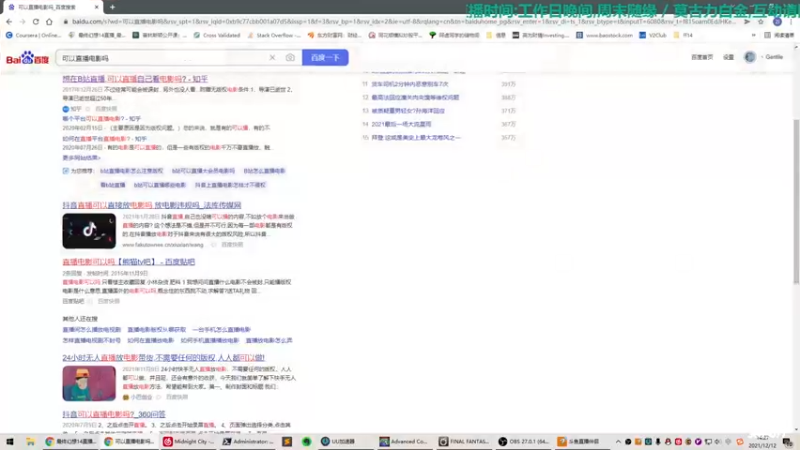
Task: Open hot search item number 13
Action: click(408, 111)
